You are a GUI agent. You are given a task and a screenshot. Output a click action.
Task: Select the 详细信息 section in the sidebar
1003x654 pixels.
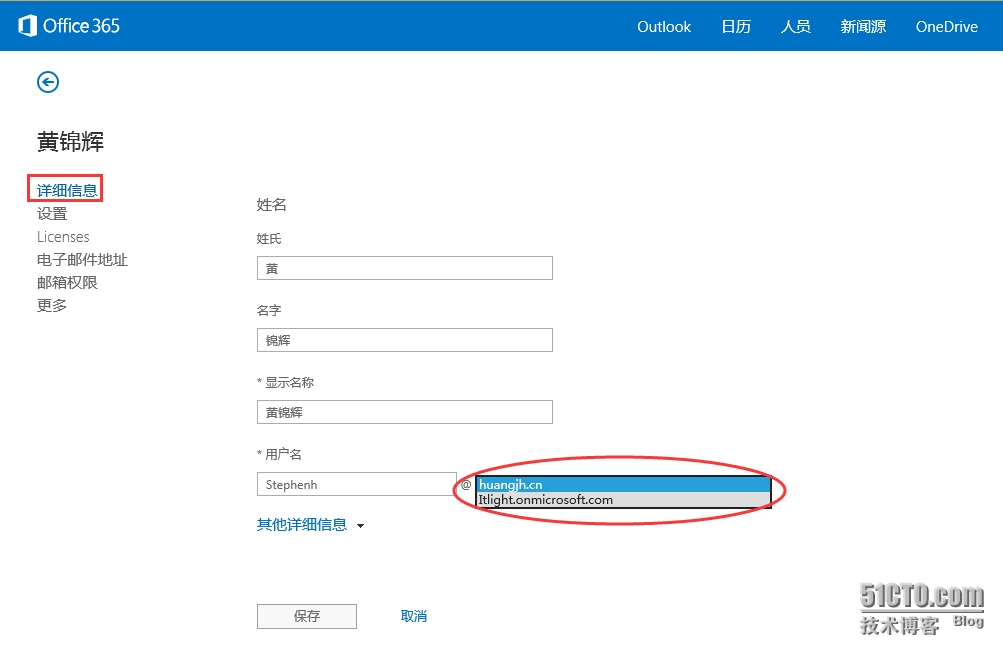67,190
